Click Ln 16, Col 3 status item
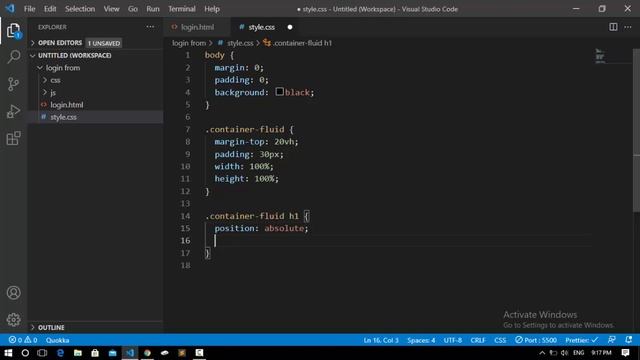 381,340
